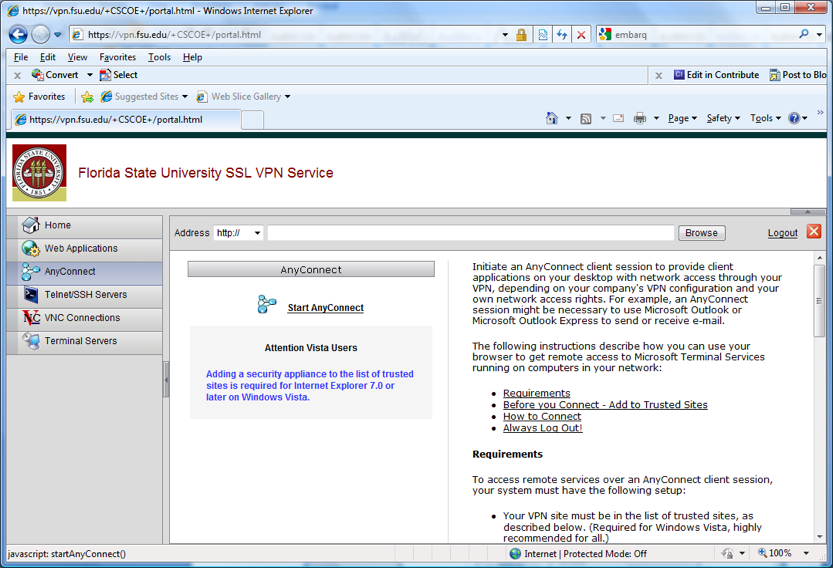Click the RSS feeds icon
The image size is (833, 568).
(x=586, y=118)
